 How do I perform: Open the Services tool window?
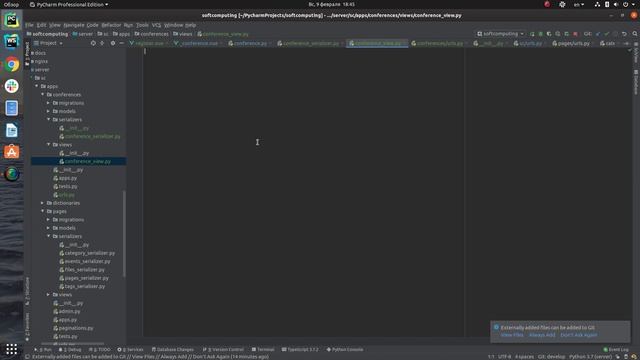pos(130,349)
